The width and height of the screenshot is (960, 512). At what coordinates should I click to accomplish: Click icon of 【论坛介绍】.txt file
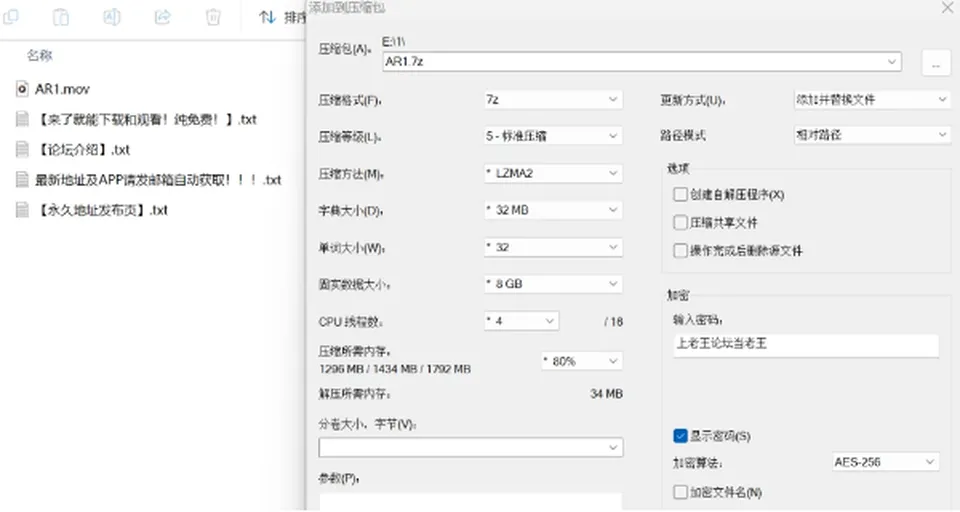click(x=22, y=149)
